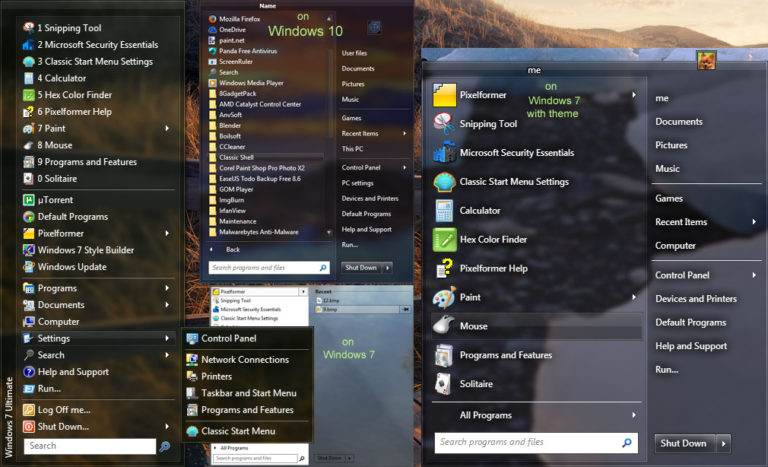Choose 'Classic Start Menu' in Settings submenu

pyautogui.click(x=237, y=431)
